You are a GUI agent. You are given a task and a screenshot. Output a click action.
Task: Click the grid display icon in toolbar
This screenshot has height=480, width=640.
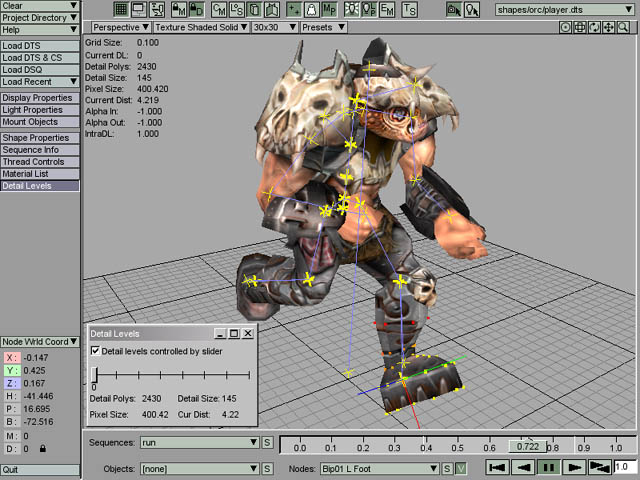click(x=122, y=9)
